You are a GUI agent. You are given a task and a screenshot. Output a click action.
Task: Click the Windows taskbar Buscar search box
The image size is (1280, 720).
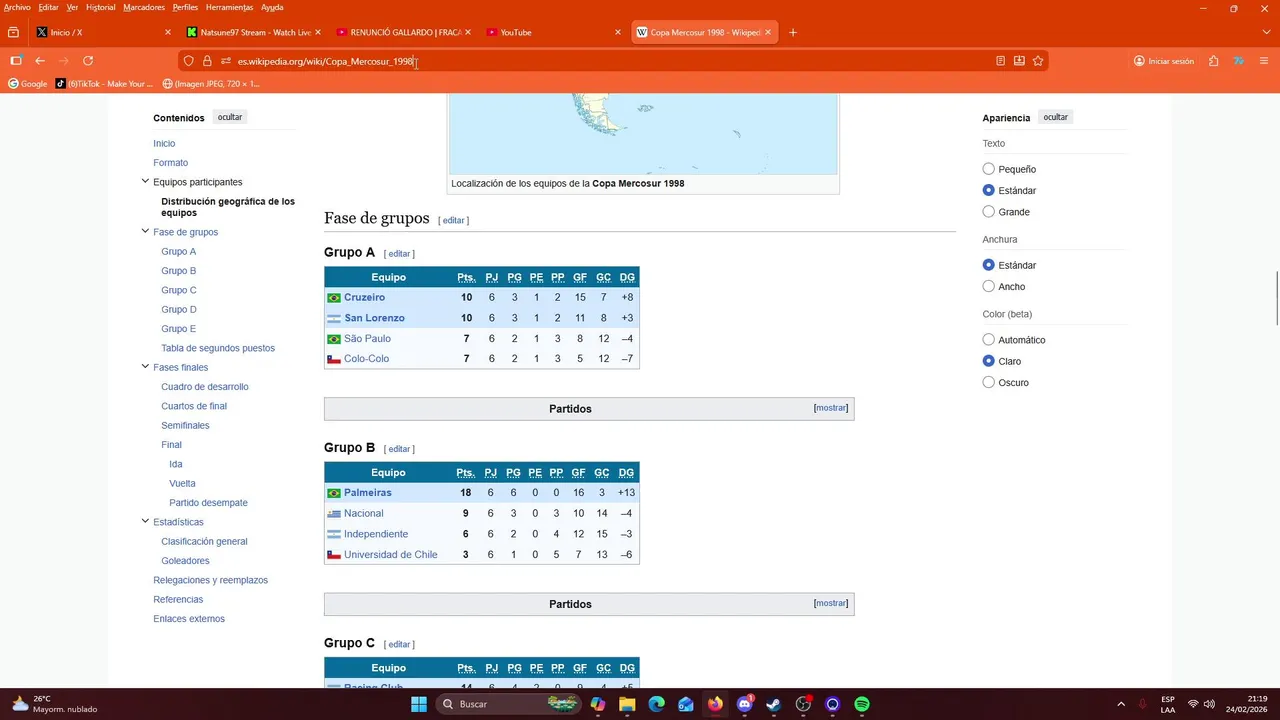pyautogui.click(x=510, y=704)
